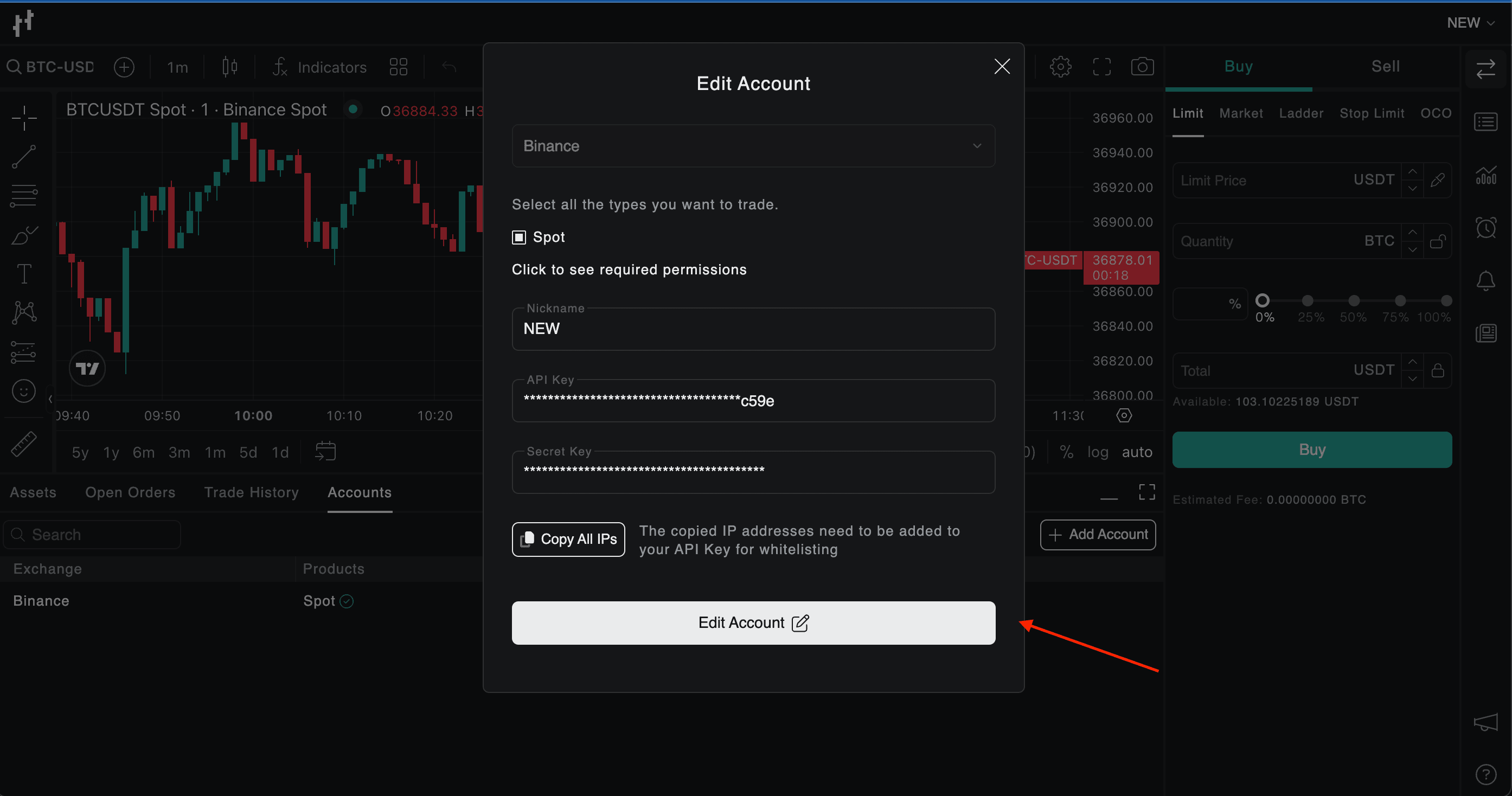This screenshot has height=796, width=1512.
Task: Open the news feed icon
Action: (x=1485, y=333)
